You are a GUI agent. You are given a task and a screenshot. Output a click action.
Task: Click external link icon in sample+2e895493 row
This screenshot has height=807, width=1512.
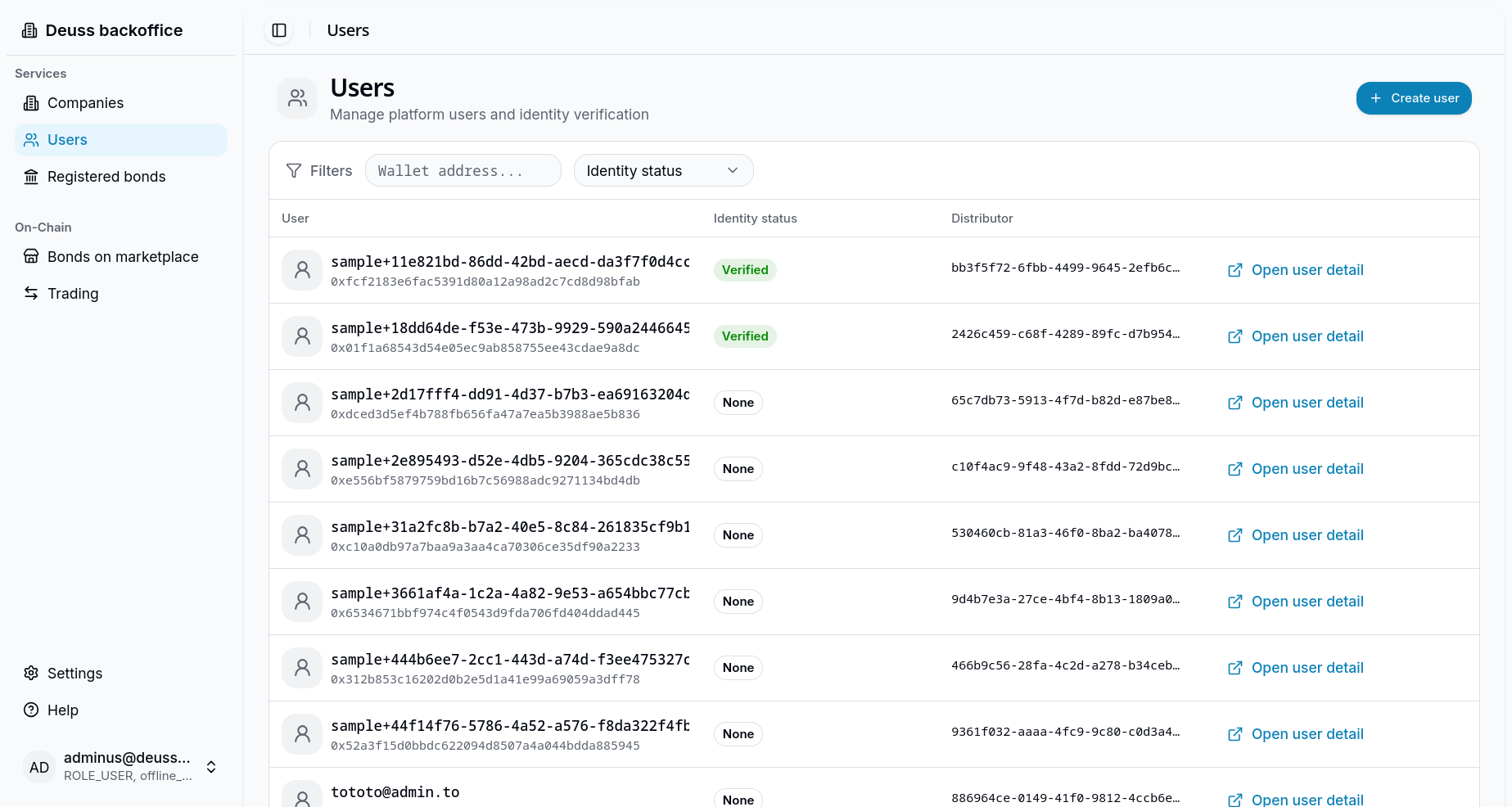[x=1235, y=469]
